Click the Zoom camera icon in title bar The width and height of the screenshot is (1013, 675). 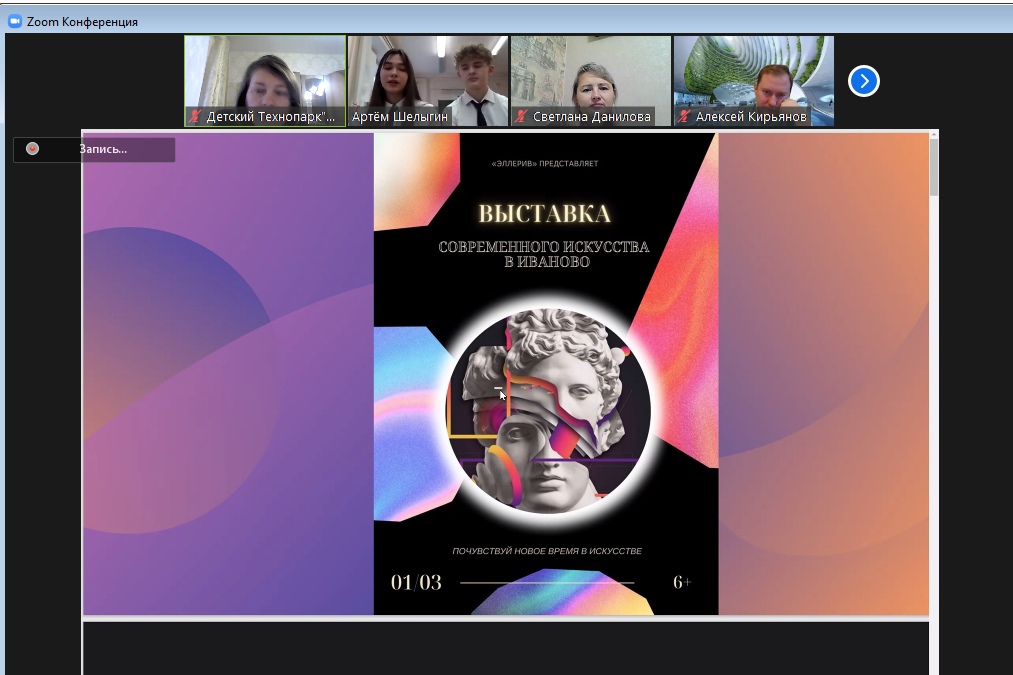(x=14, y=21)
